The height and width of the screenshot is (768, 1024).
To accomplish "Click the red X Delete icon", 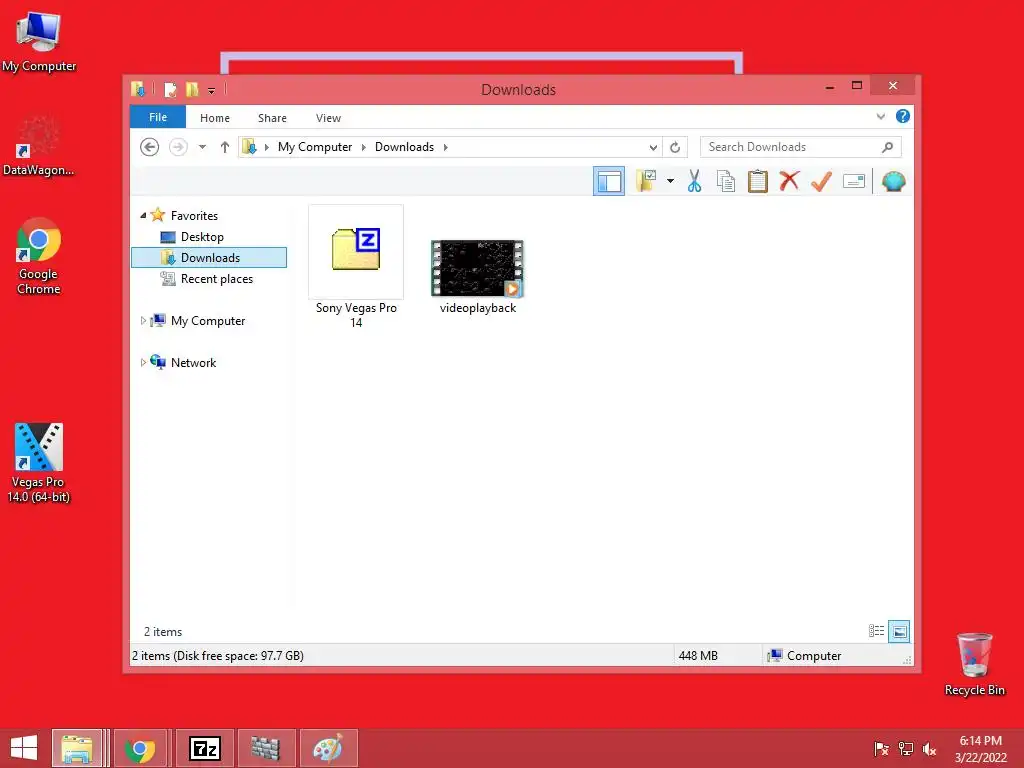I will (790, 181).
